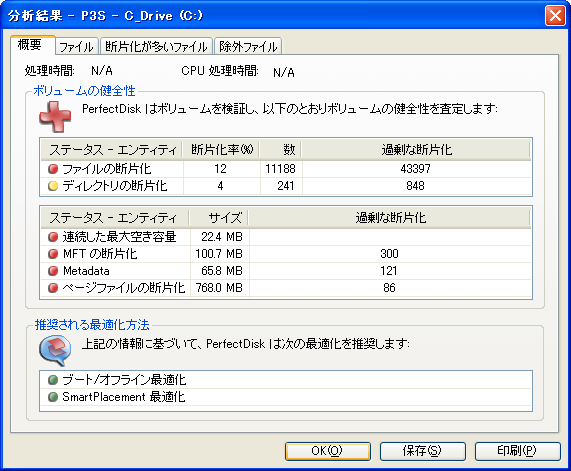
Task: Click the red status dot for ファイルの断片化
Action: coord(53,169)
